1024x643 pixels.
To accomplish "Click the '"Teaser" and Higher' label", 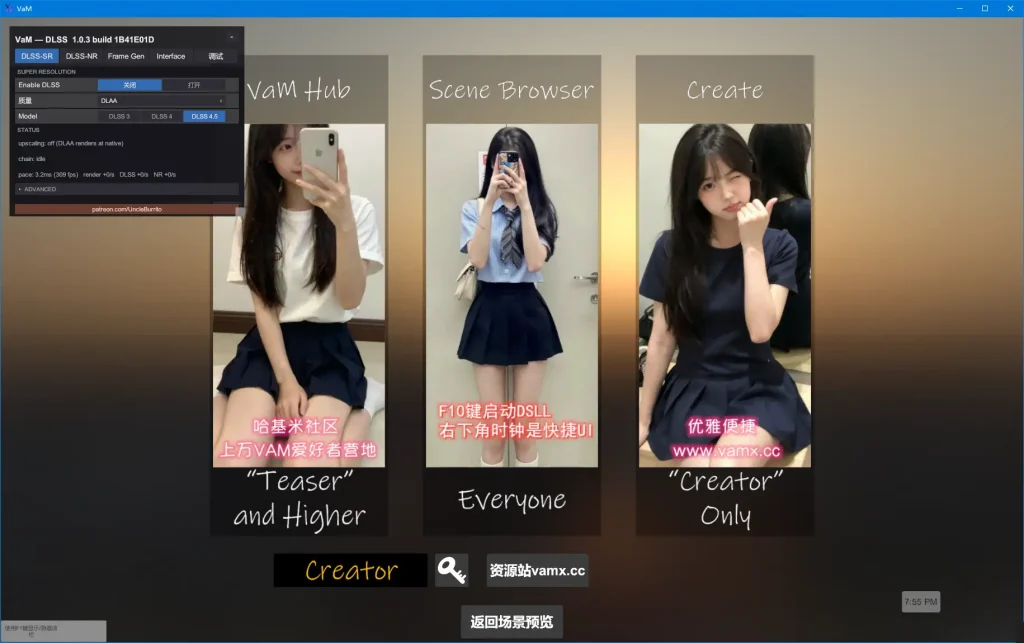I will tap(299, 499).
